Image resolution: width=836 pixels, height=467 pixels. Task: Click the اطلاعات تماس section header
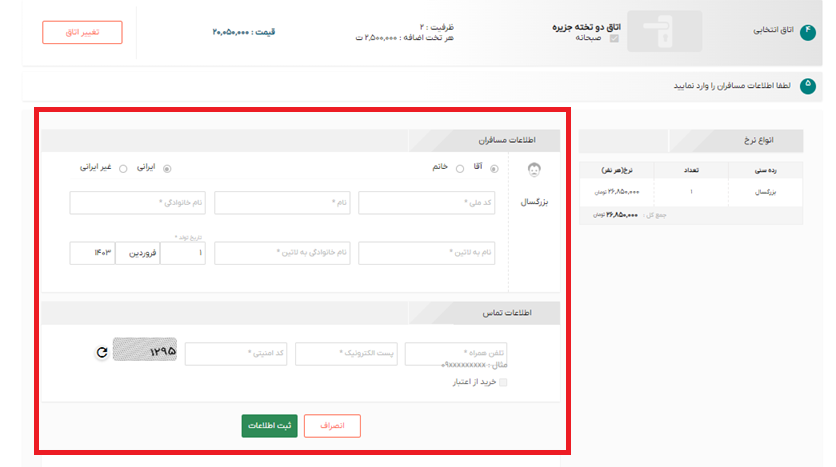coord(301,313)
